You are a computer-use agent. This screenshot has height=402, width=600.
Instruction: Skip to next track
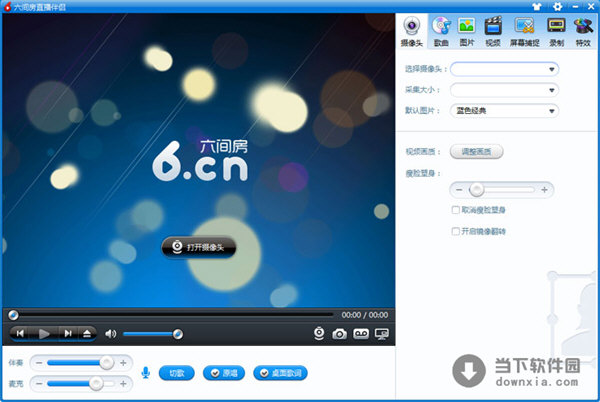click(x=68, y=334)
